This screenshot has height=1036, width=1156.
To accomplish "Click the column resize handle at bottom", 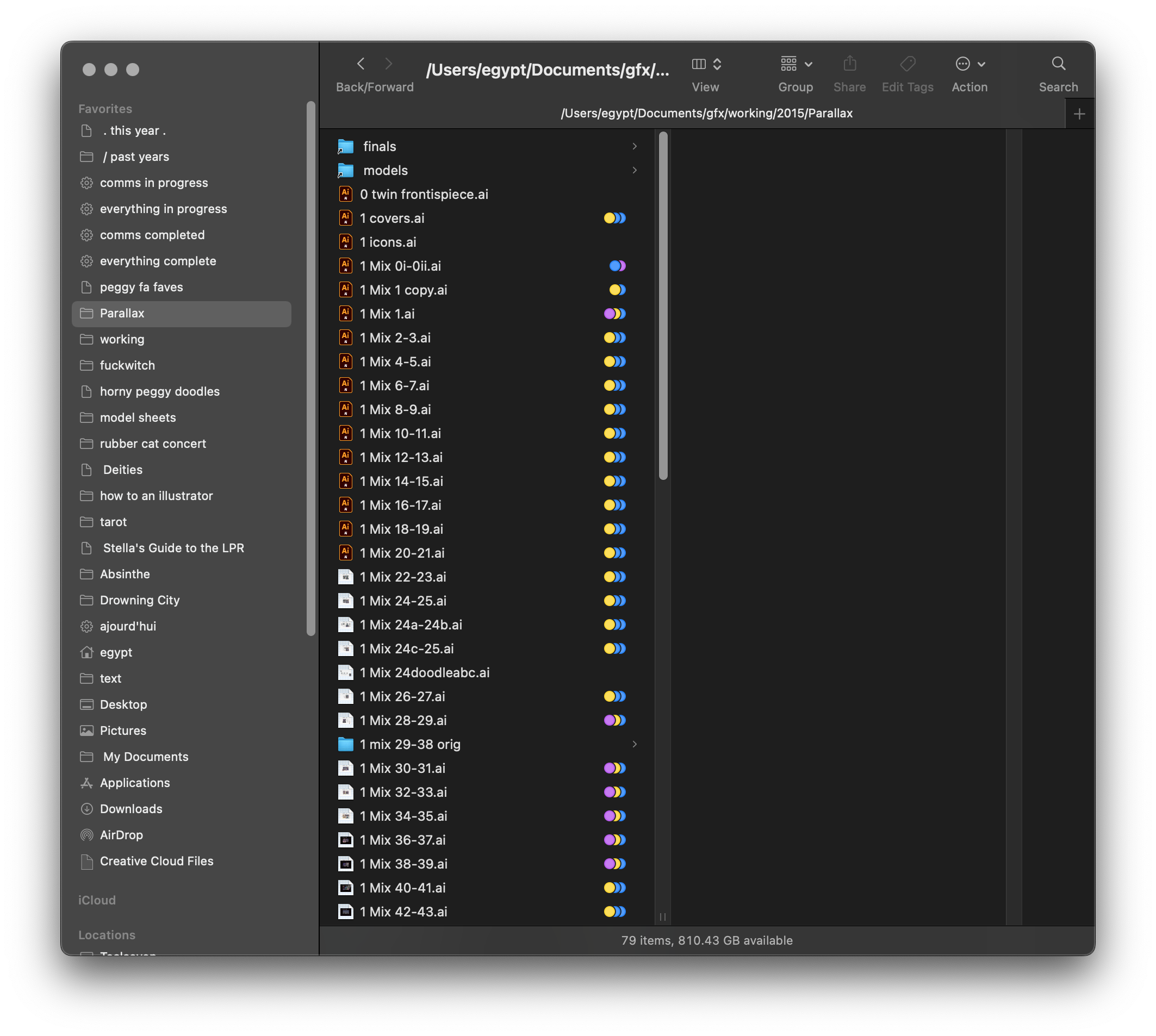I will pos(662,916).
